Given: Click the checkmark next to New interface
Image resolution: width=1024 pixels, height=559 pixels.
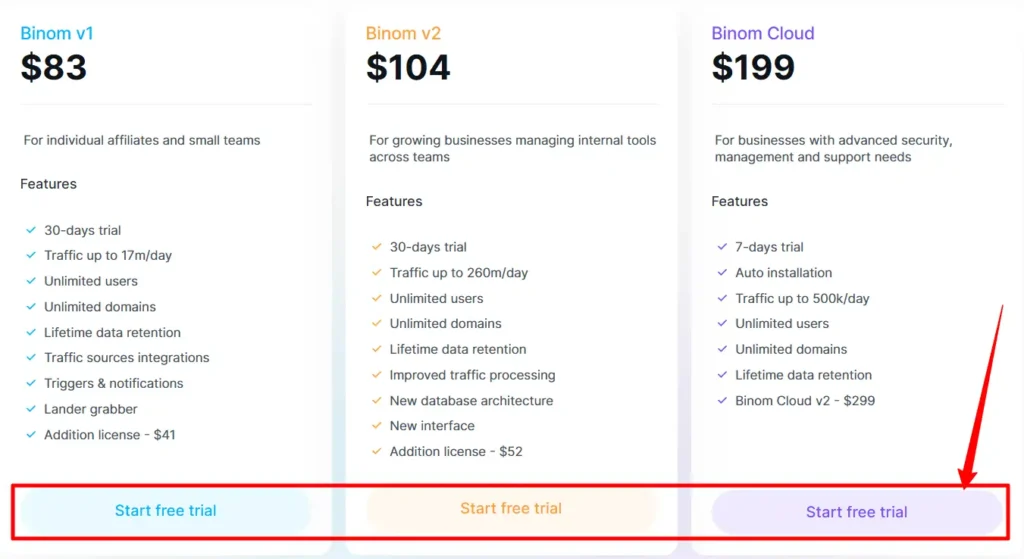Looking at the screenshot, I should tap(377, 427).
